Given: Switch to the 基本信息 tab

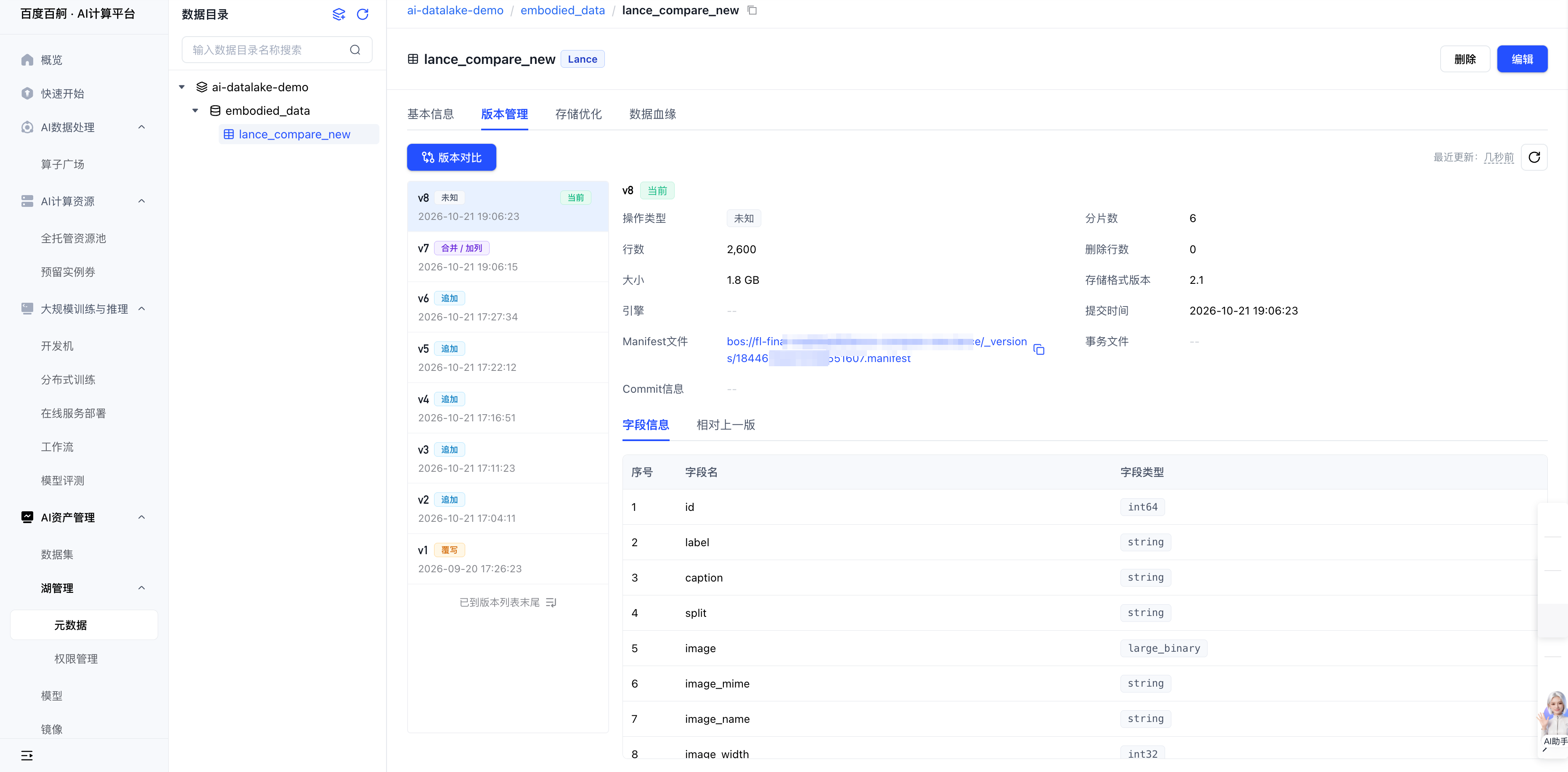Looking at the screenshot, I should tap(430, 114).
